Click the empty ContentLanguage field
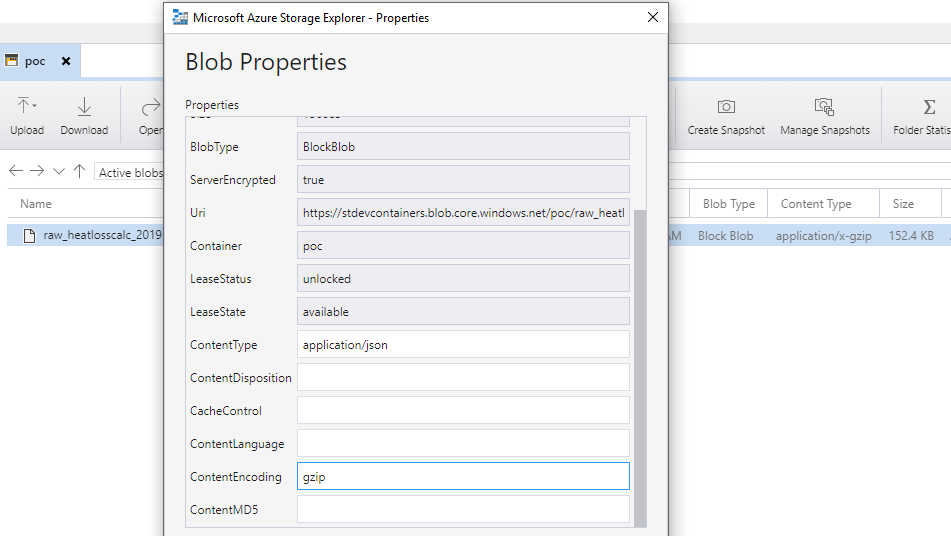Viewport: 951px width, 536px height. click(463, 444)
